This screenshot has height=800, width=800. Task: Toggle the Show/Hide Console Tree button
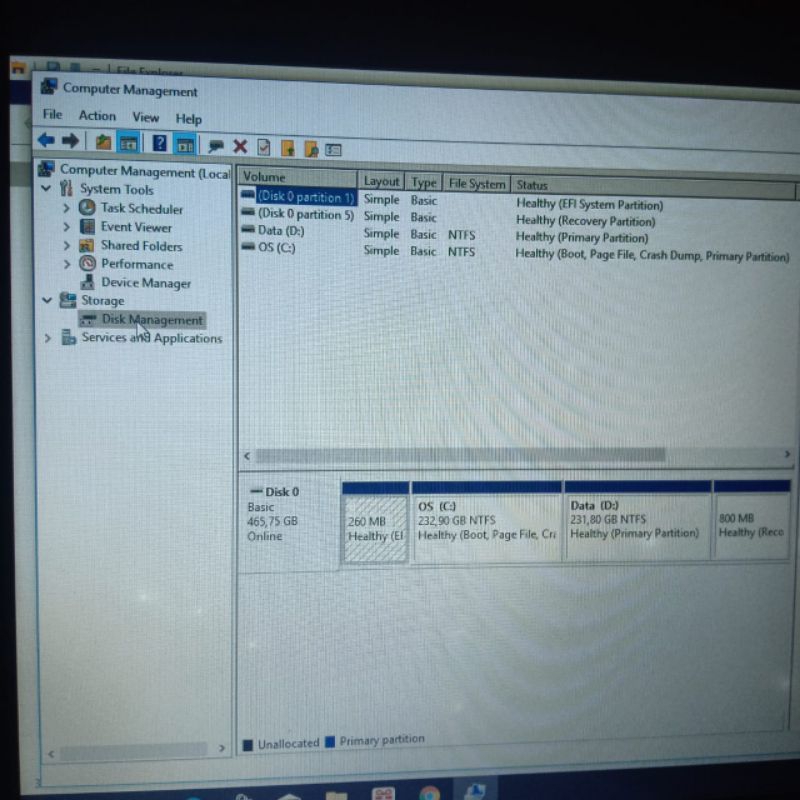[128, 143]
